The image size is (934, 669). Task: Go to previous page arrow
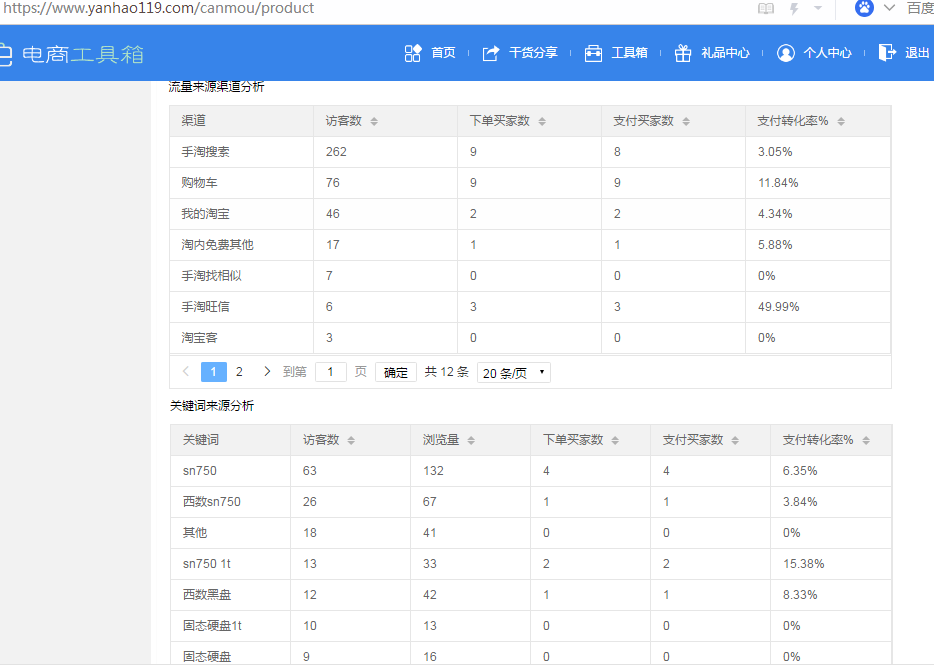pyautogui.click(x=186, y=372)
